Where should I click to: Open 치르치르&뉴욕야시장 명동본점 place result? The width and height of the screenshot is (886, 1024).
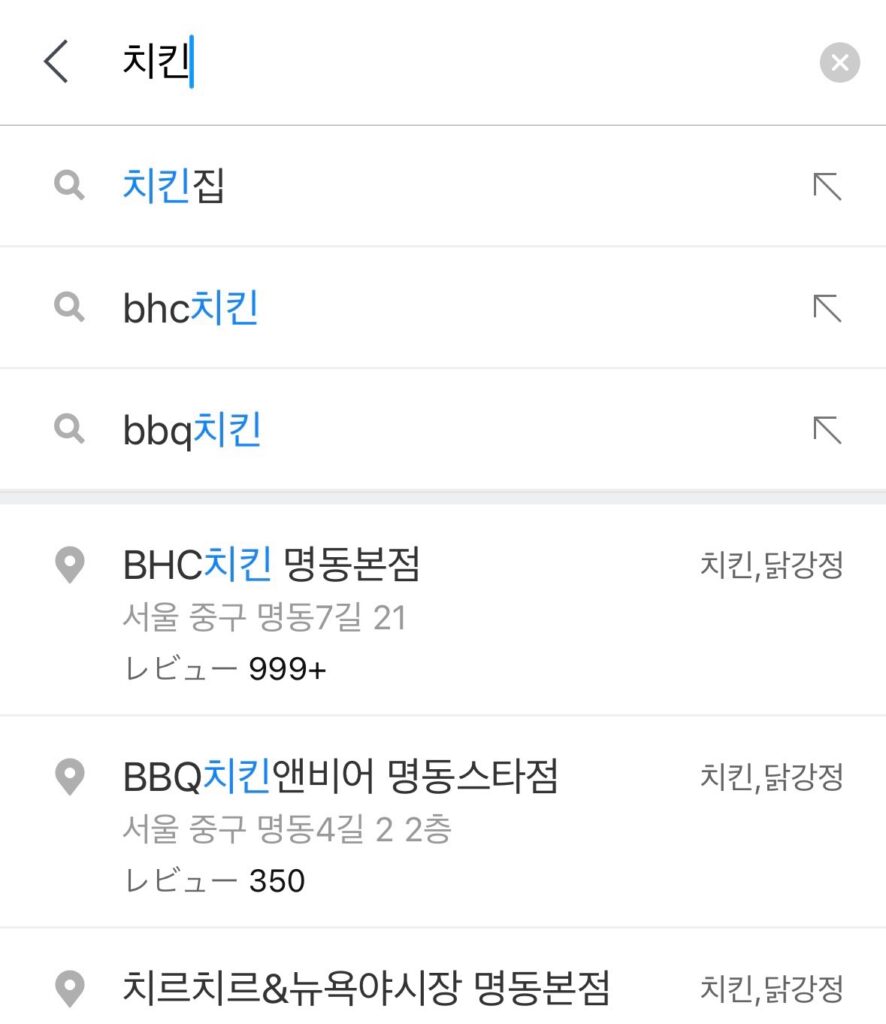(x=443, y=977)
